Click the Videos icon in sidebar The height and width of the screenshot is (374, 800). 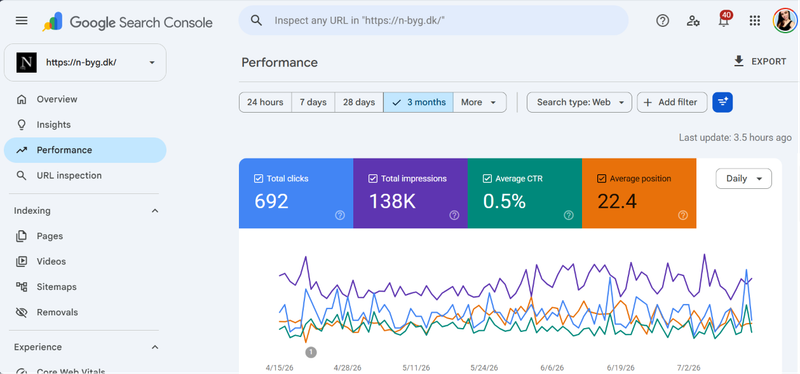tap(21, 262)
